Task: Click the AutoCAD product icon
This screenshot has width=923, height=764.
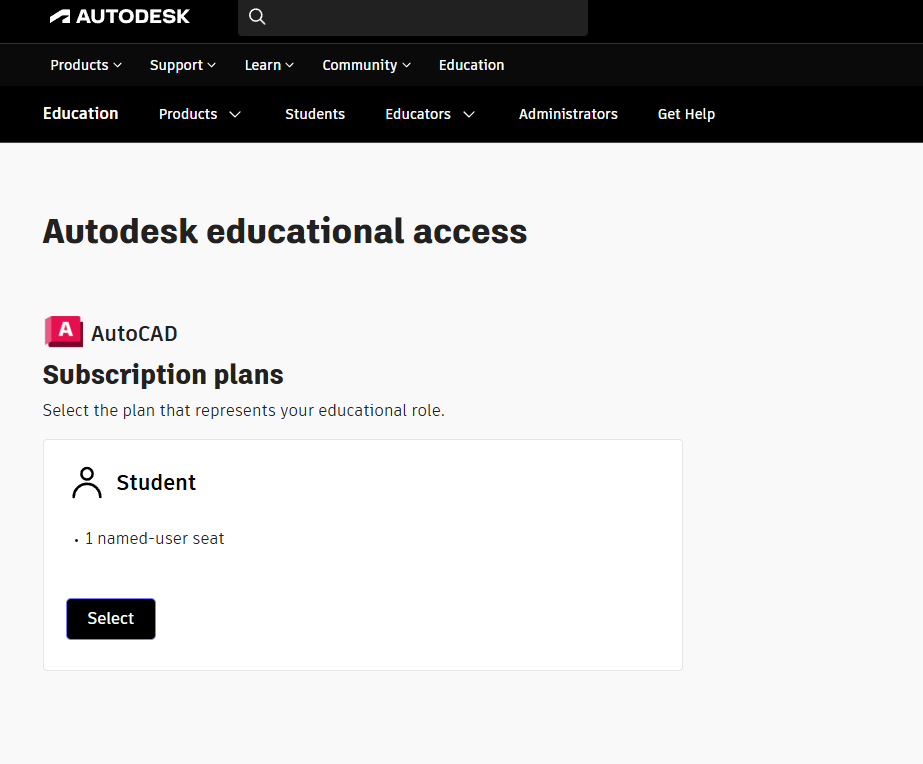Action: [64, 331]
